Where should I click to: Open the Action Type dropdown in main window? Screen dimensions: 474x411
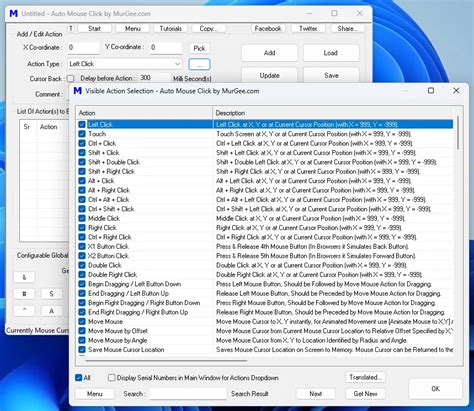(125, 64)
